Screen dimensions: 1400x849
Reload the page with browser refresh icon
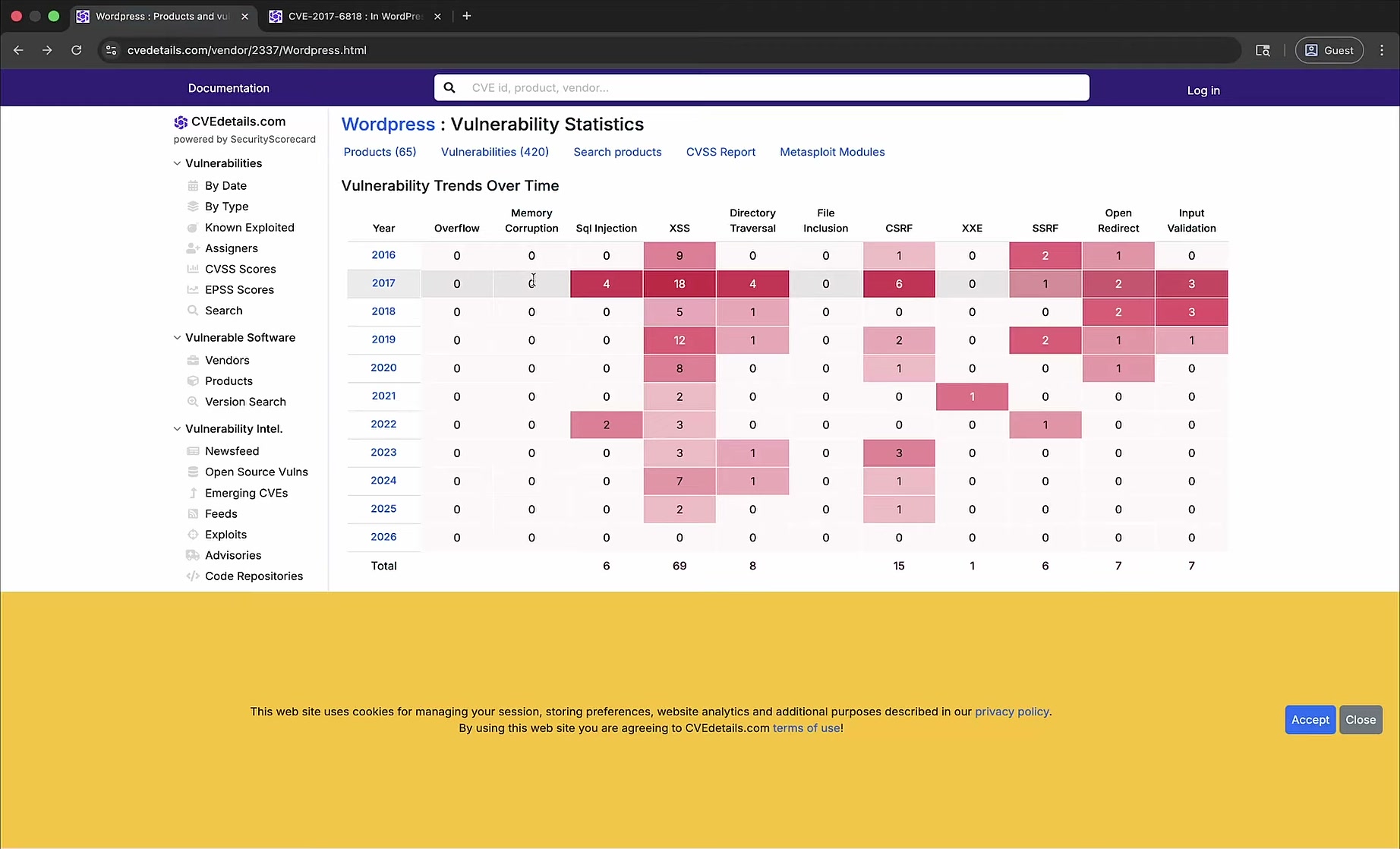(77, 50)
